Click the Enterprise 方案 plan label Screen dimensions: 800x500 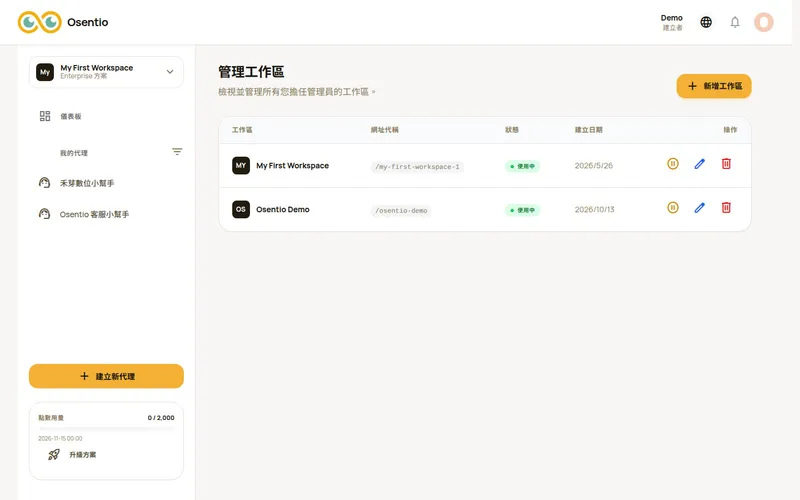(84, 76)
